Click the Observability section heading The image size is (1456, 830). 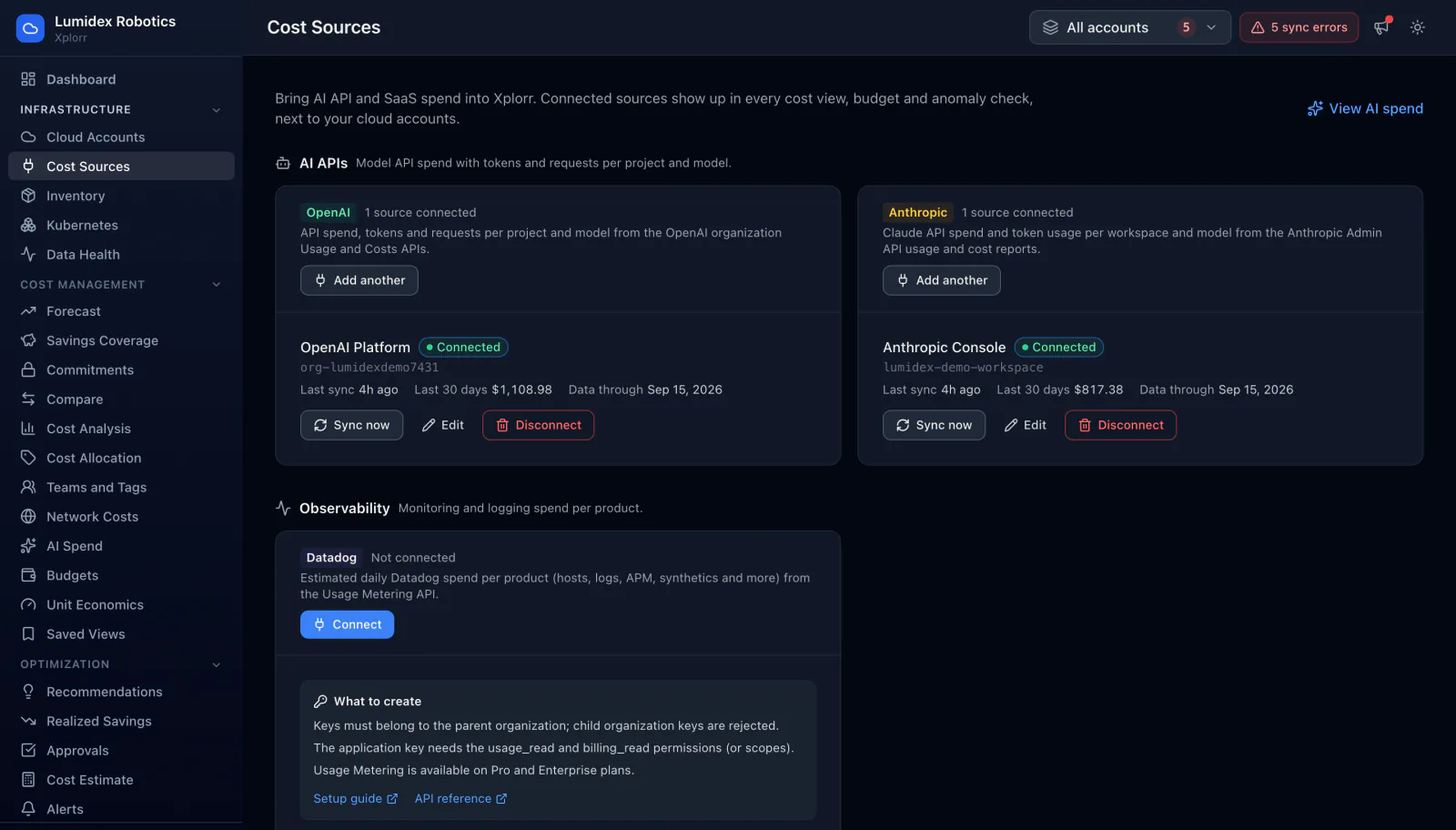click(344, 508)
